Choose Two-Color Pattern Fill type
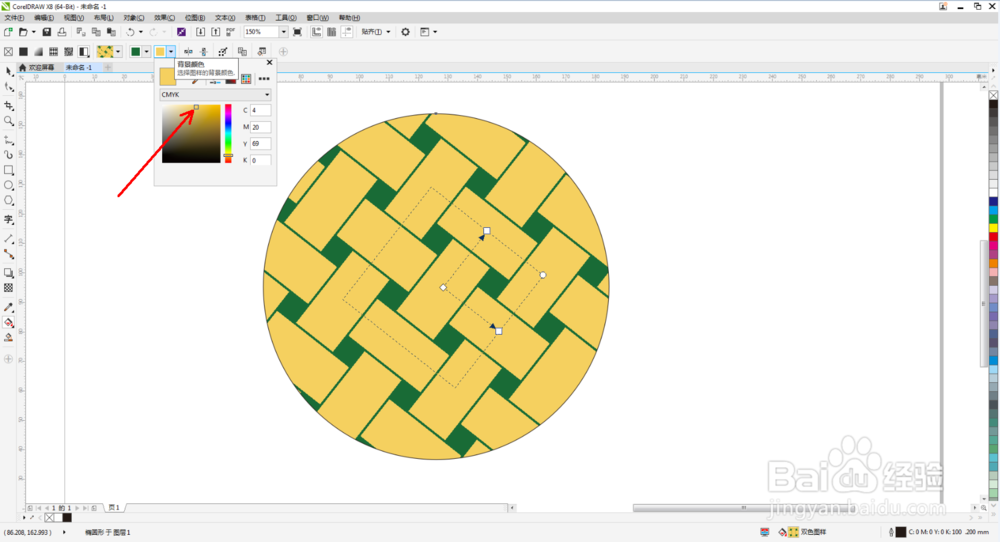The height and width of the screenshot is (542, 1000). point(84,52)
